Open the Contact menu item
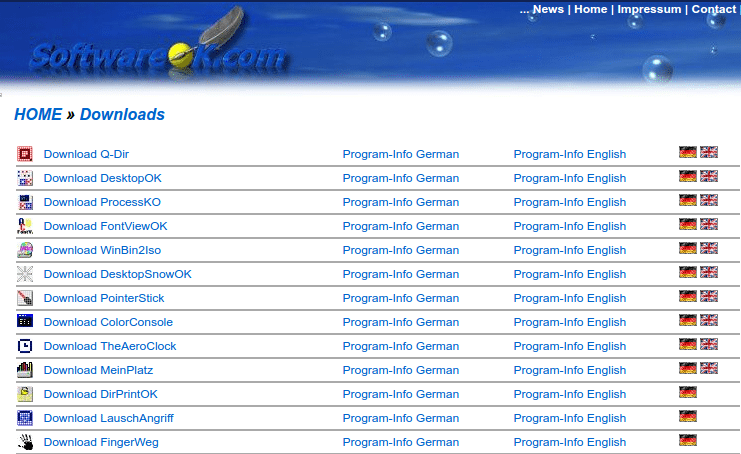 click(714, 9)
